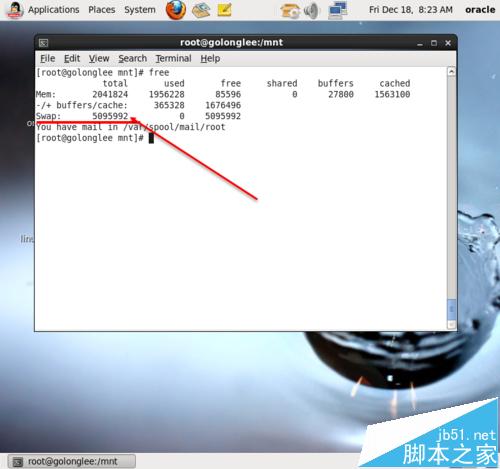This screenshot has height=469, width=500.
Task: Launch Firefox from the top panel
Action: [x=176, y=9]
